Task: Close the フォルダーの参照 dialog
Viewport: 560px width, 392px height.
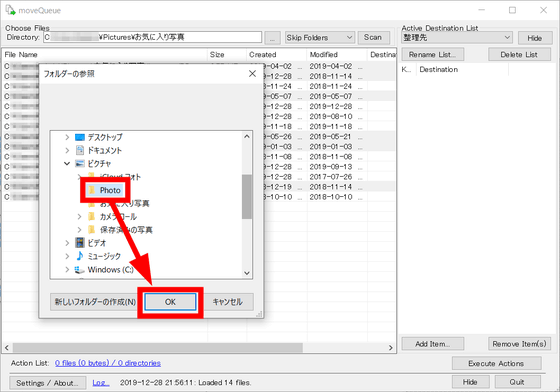Action: click(x=252, y=74)
